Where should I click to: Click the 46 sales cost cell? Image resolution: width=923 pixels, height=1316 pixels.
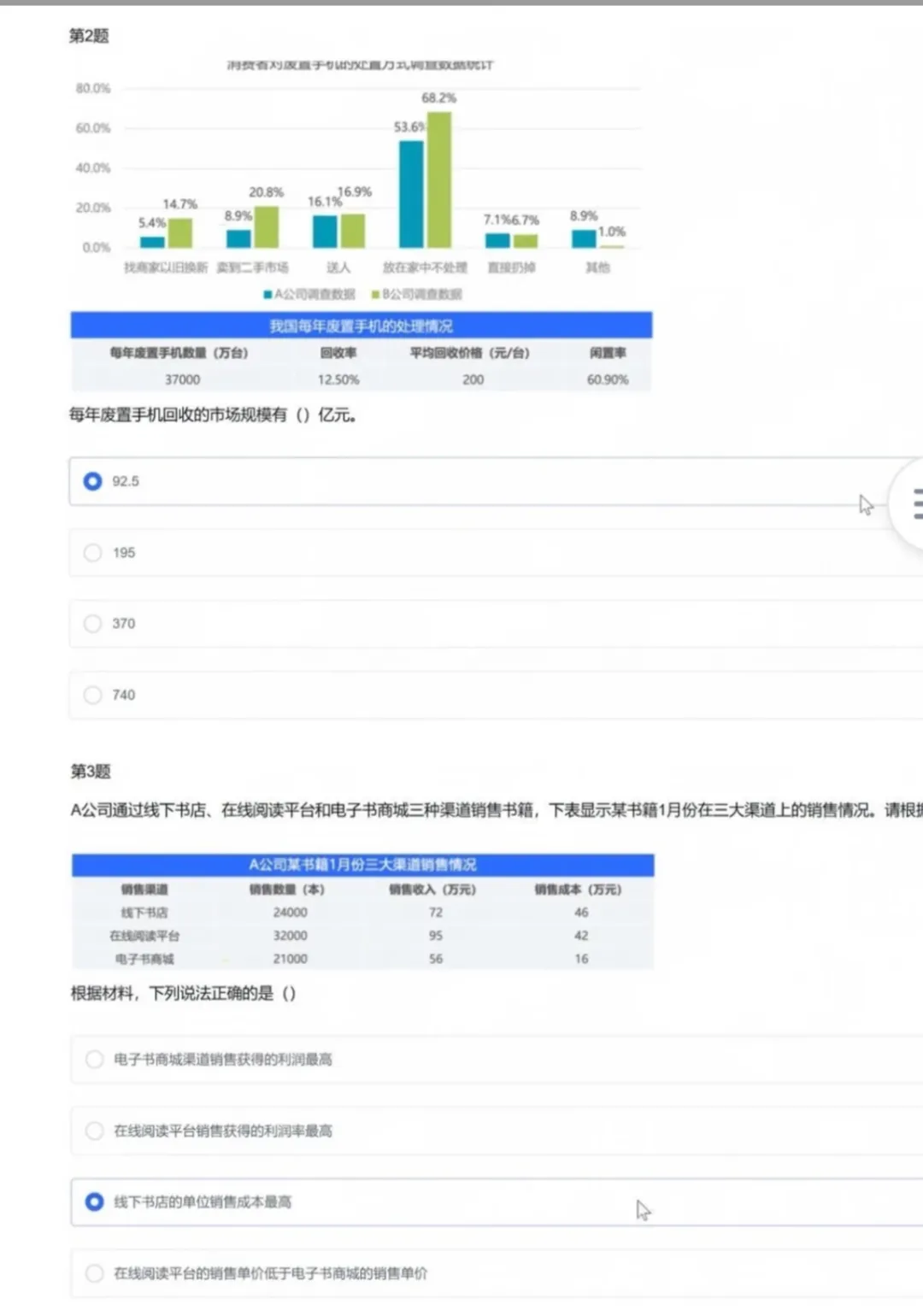[x=581, y=913]
